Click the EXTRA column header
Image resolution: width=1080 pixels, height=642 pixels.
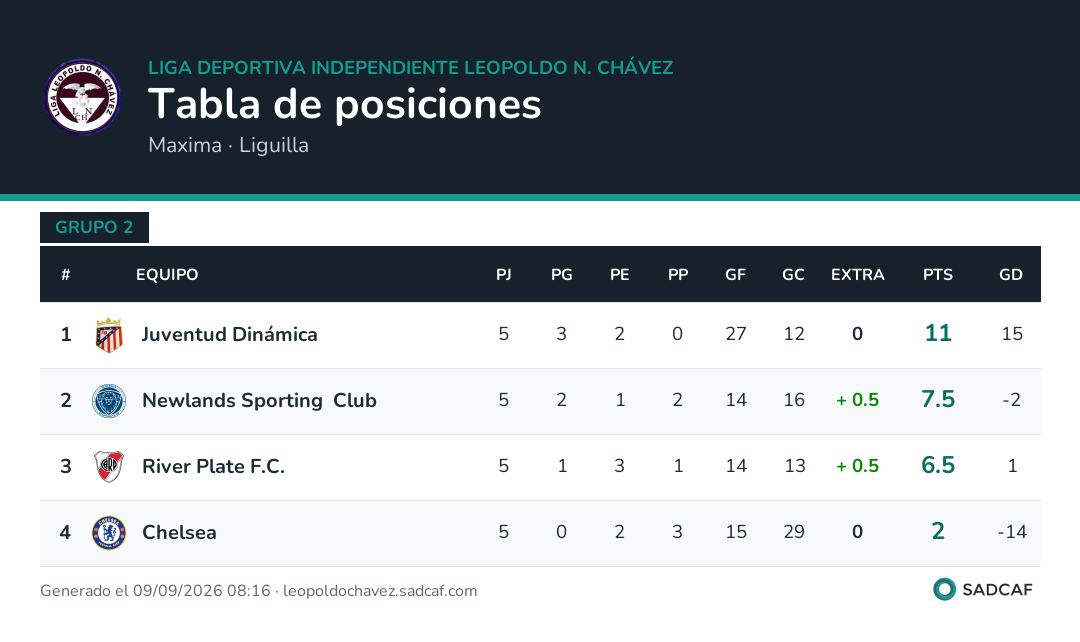point(858,275)
